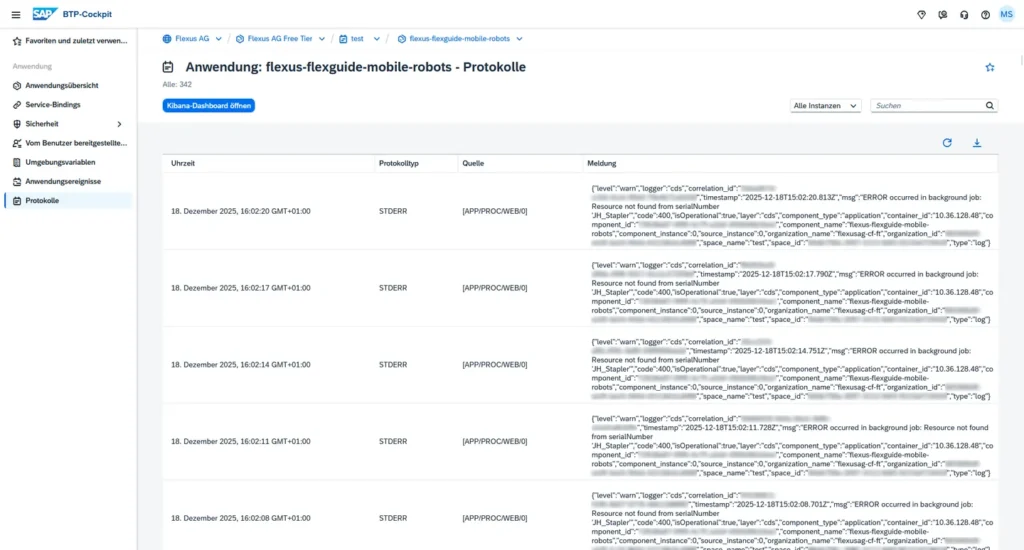The width and height of the screenshot is (1024, 550).
Task: Open the help icon in header
Action: coord(985,14)
